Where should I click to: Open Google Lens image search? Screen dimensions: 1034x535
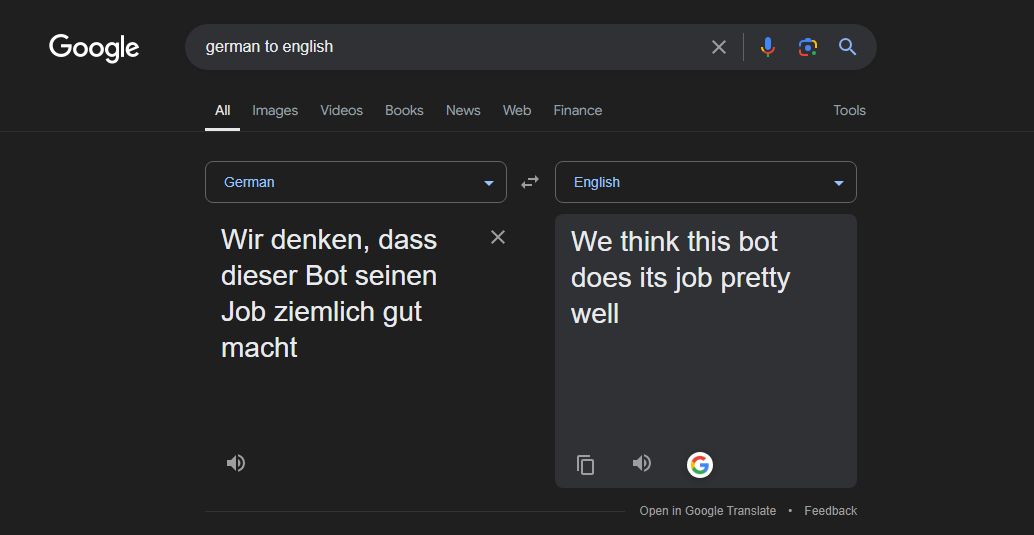808,47
